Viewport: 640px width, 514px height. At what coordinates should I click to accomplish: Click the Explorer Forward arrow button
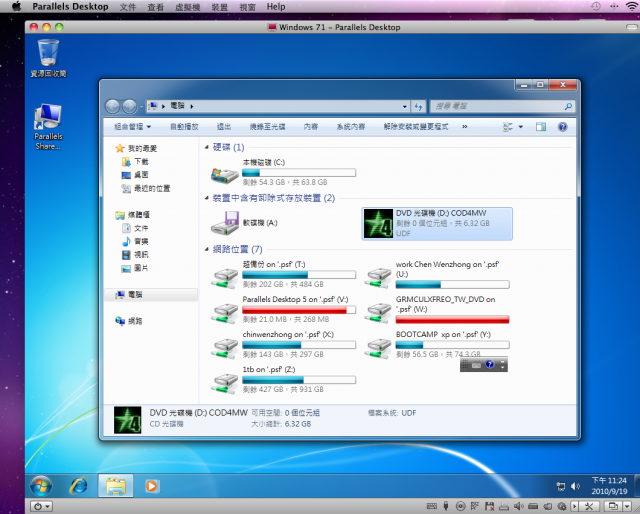[x=129, y=107]
